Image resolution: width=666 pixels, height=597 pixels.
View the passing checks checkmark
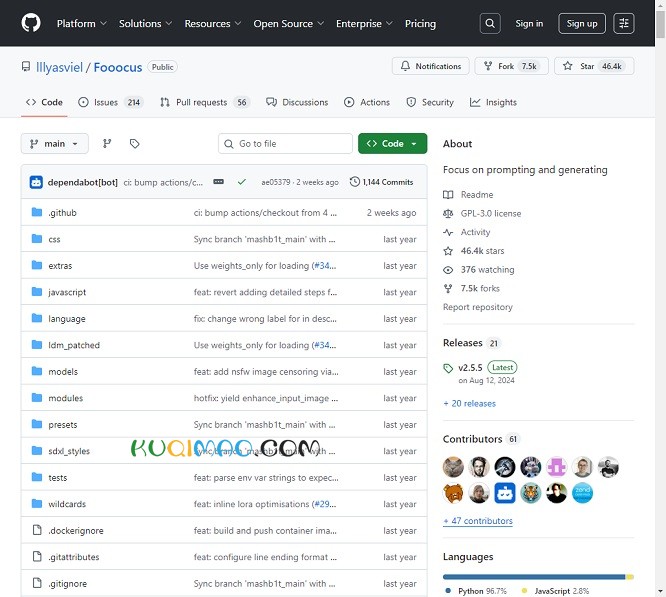click(242, 182)
